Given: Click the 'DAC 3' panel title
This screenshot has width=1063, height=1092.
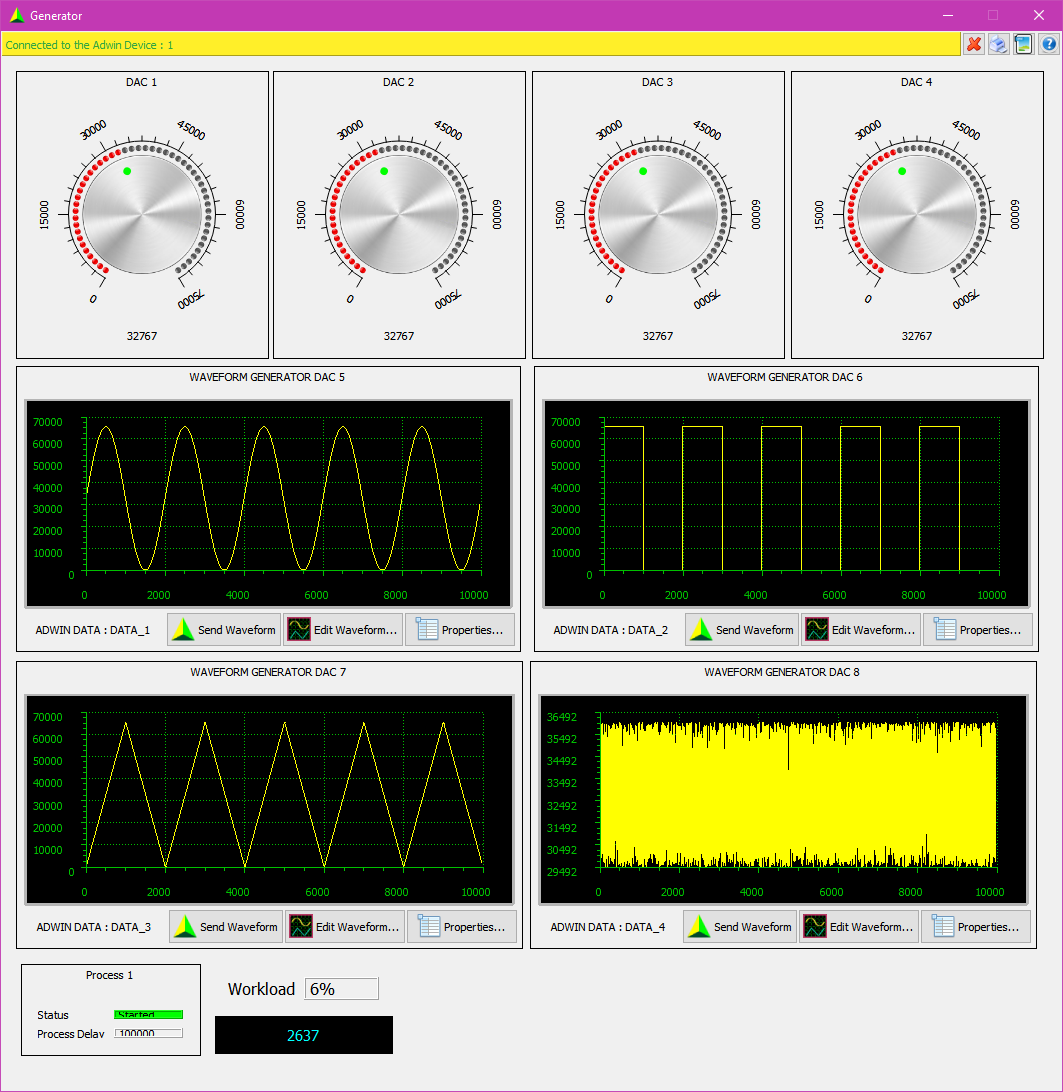Looking at the screenshot, I should pyautogui.click(x=658, y=82).
